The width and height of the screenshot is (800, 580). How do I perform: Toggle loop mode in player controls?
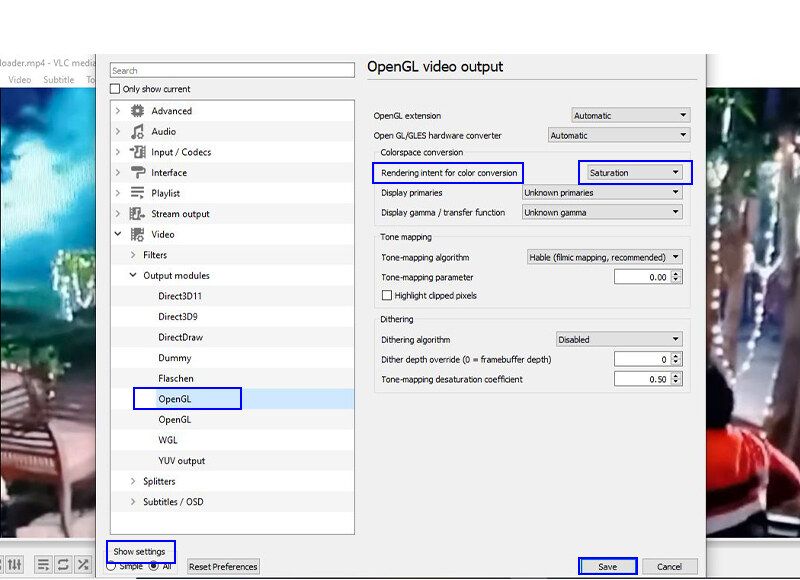pos(63,565)
